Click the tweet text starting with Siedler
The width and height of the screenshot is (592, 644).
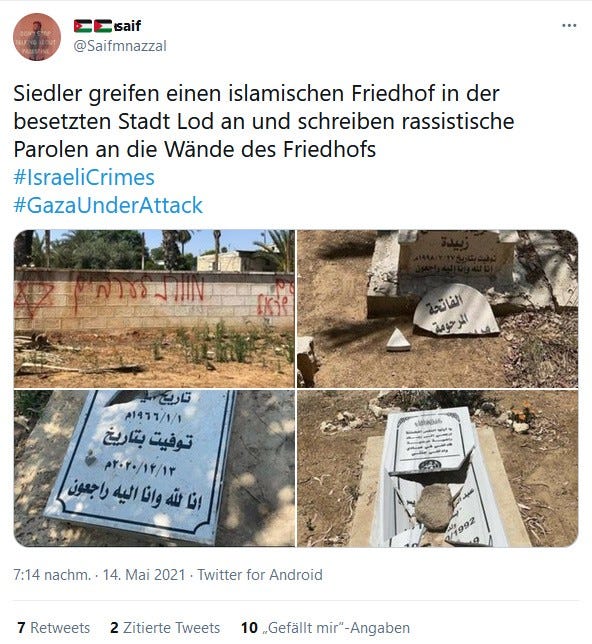(x=263, y=121)
